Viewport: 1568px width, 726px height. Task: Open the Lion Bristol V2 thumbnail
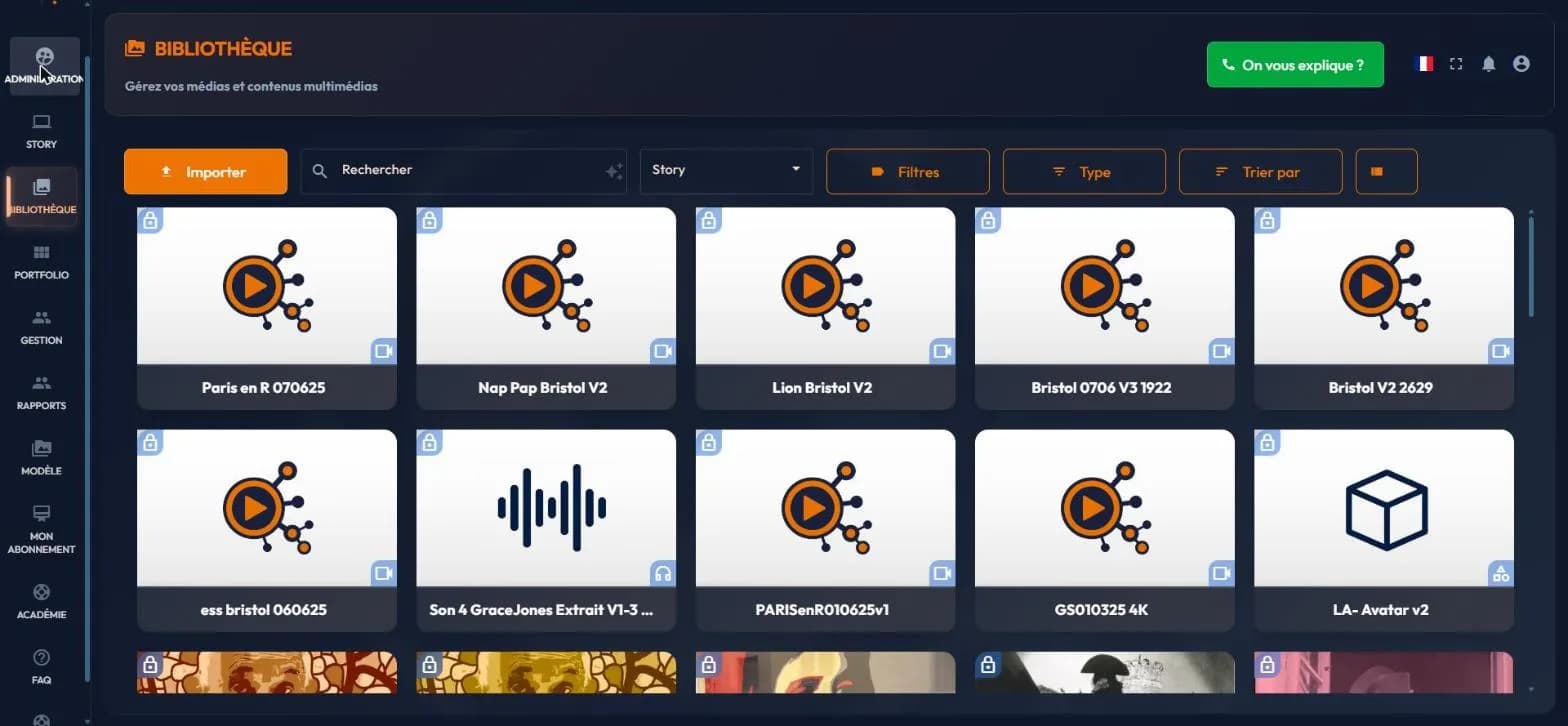tap(825, 286)
